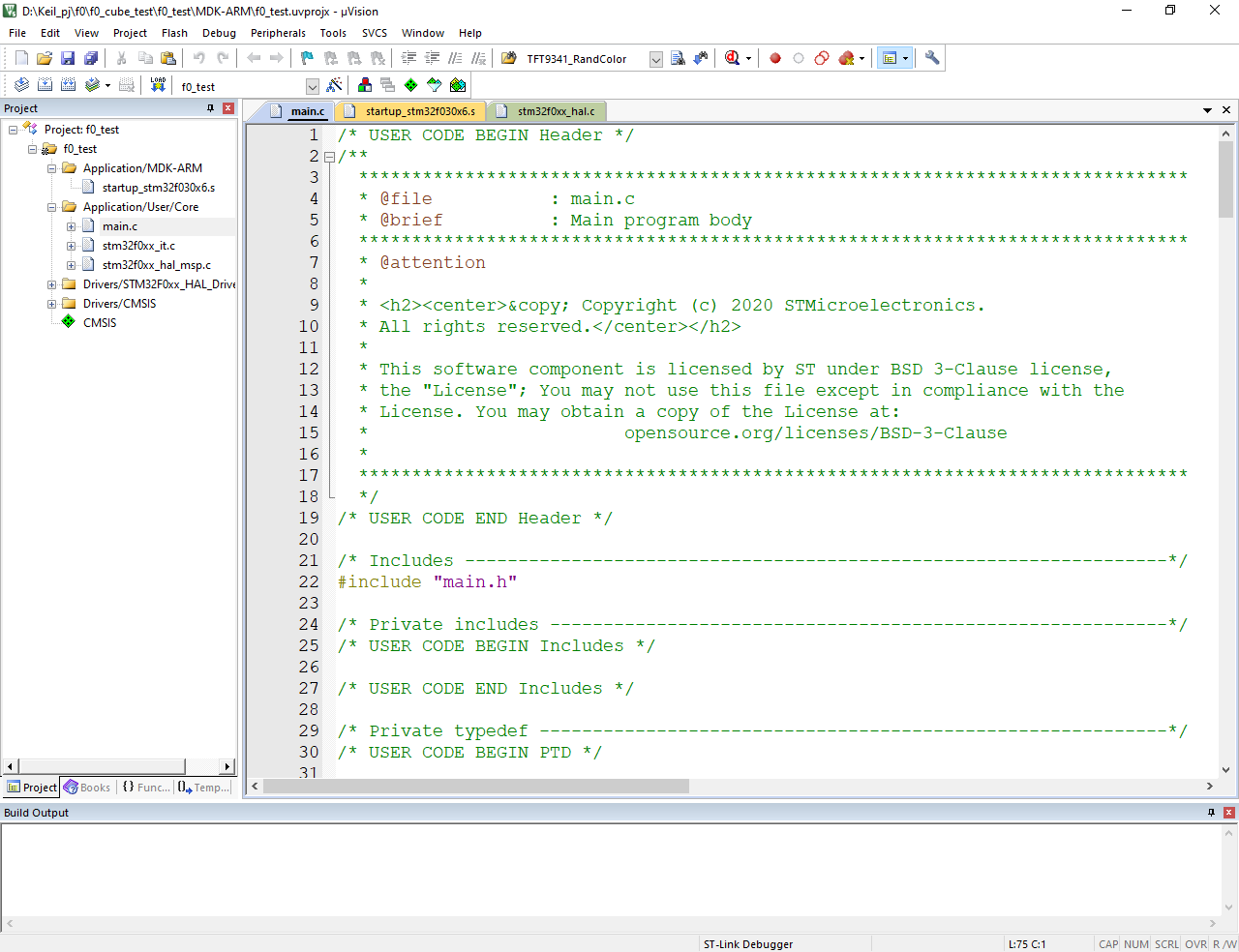Click the Disable All Breakpoints icon
Screen dimensions: 1239x952
click(x=822, y=58)
